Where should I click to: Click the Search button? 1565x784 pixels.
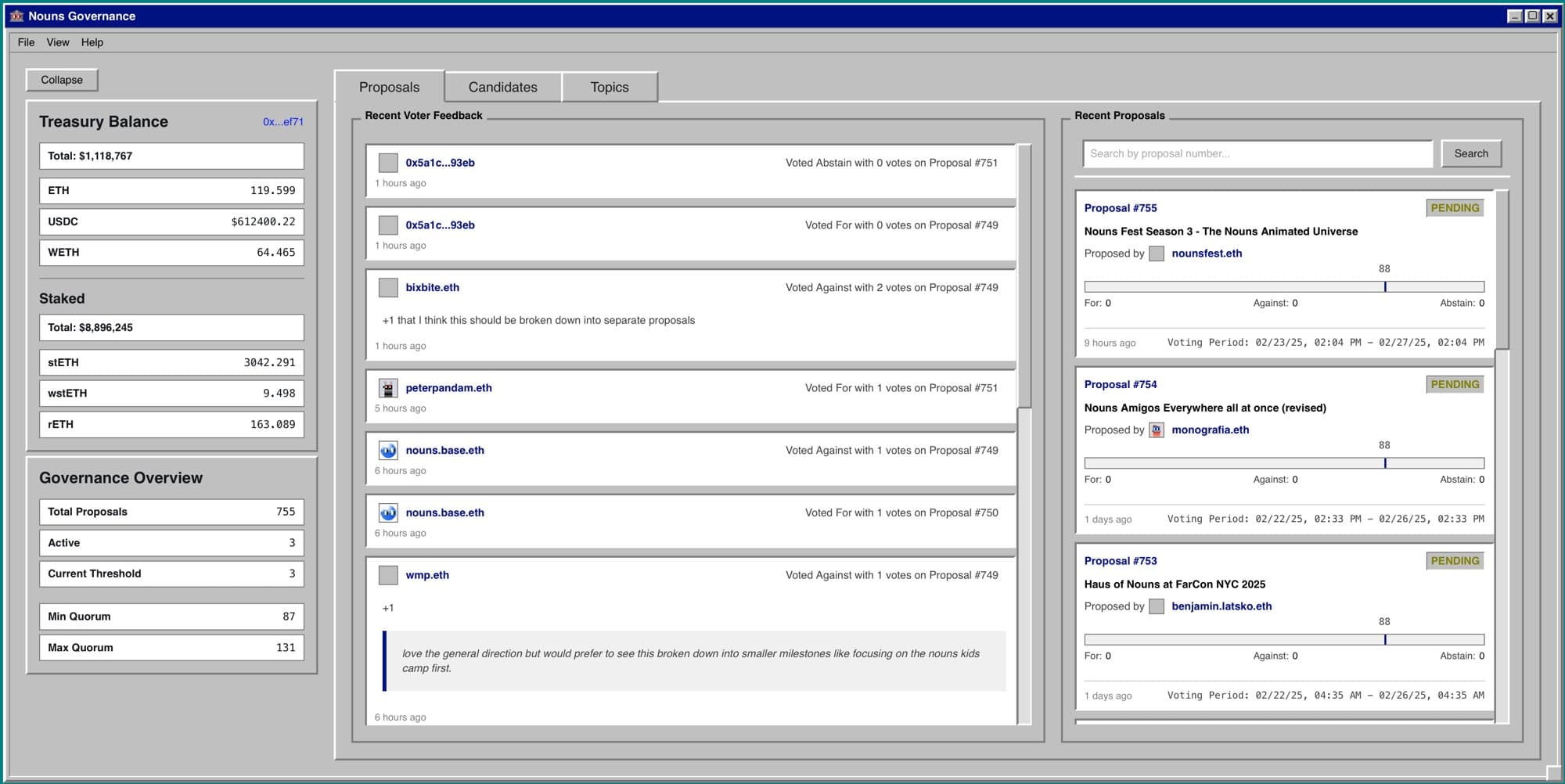[x=1471, y=153]
